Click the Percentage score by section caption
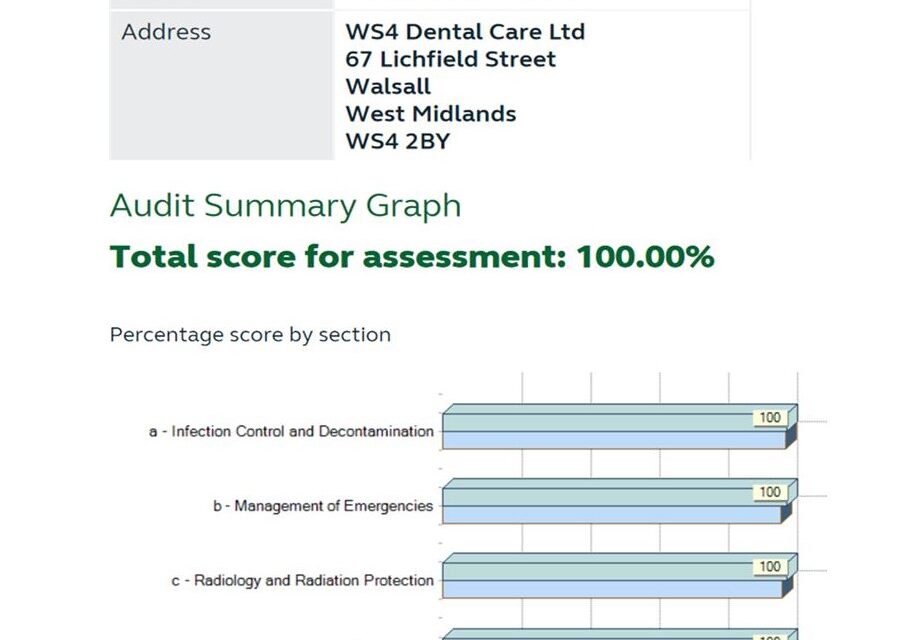922x640 pixels. (250, 335)
